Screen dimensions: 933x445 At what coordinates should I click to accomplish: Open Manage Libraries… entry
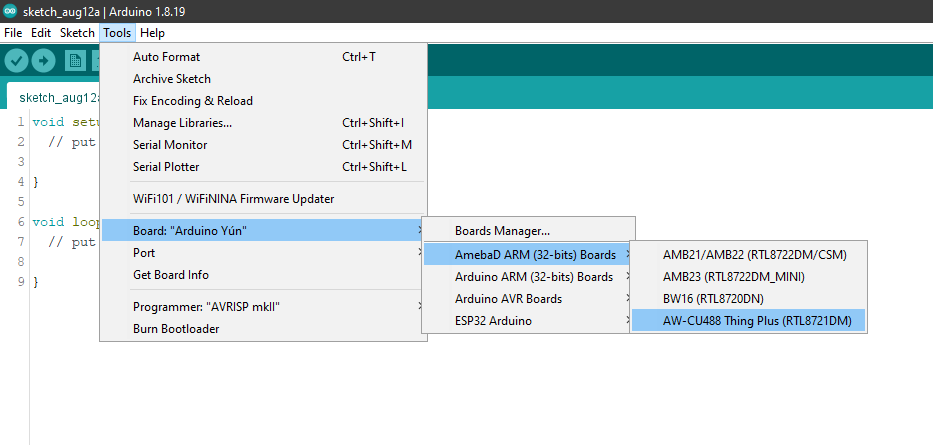pyautogui.click(x=263, y=123)
